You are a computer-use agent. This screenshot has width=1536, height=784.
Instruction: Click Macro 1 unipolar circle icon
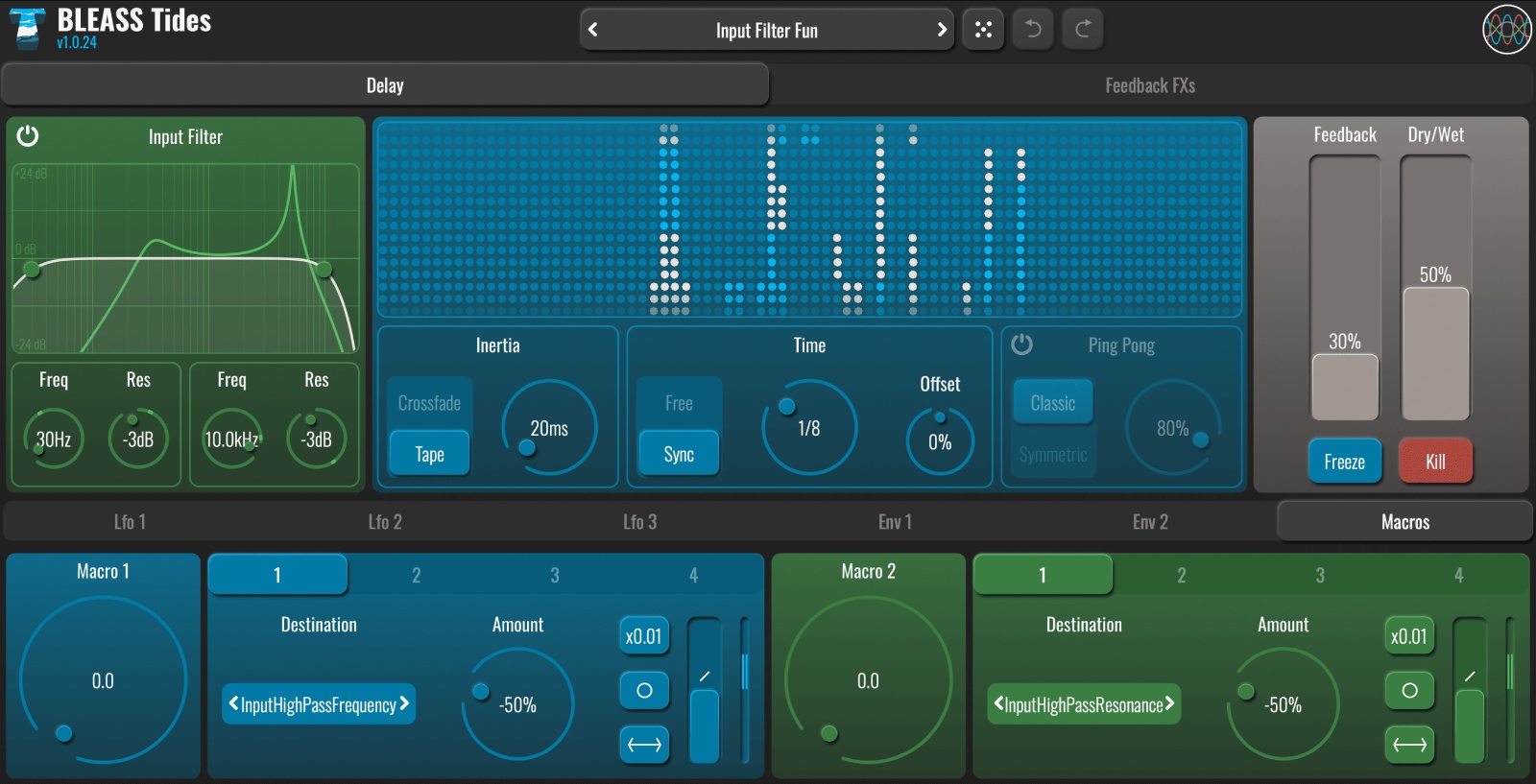point(644,690)
